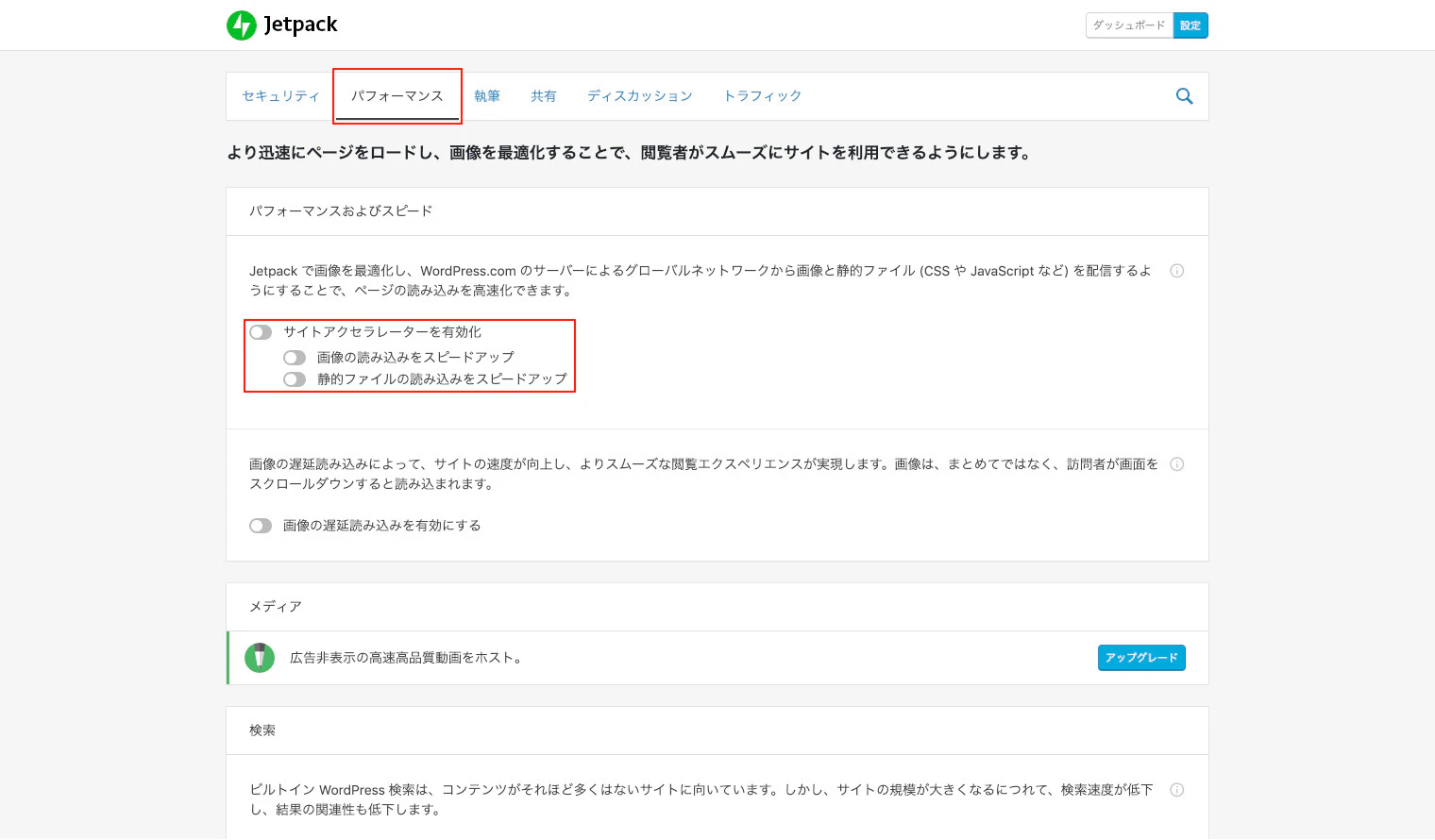The height and width of the screenshot is (840, 1435).
Task: Enable 画像の遅延読み込みを有効にする toggle
Action: (x=261, y=526)
